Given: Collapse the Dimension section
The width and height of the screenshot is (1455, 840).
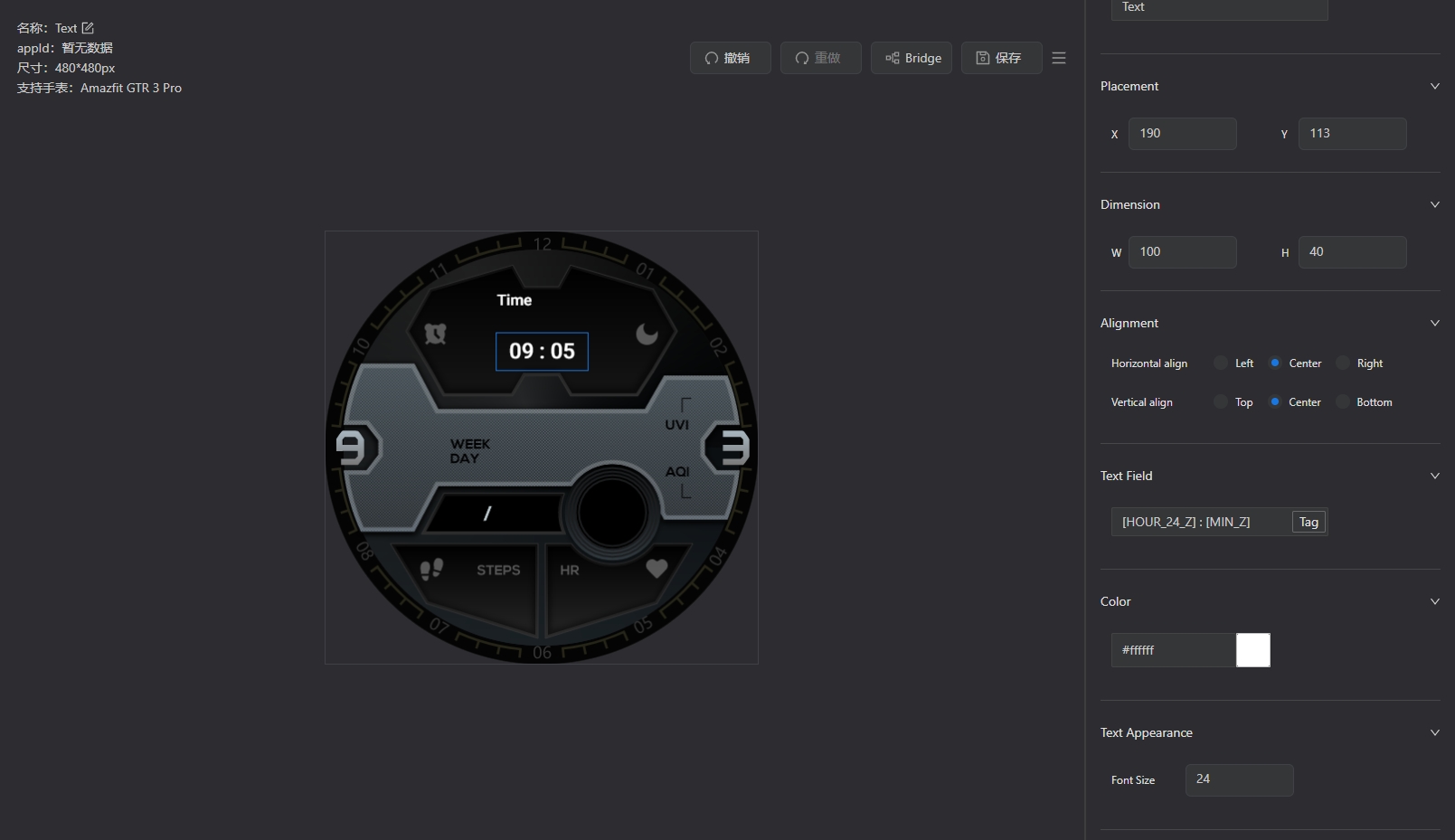Looking at the screenshot, I should [x=1434, y=205].
